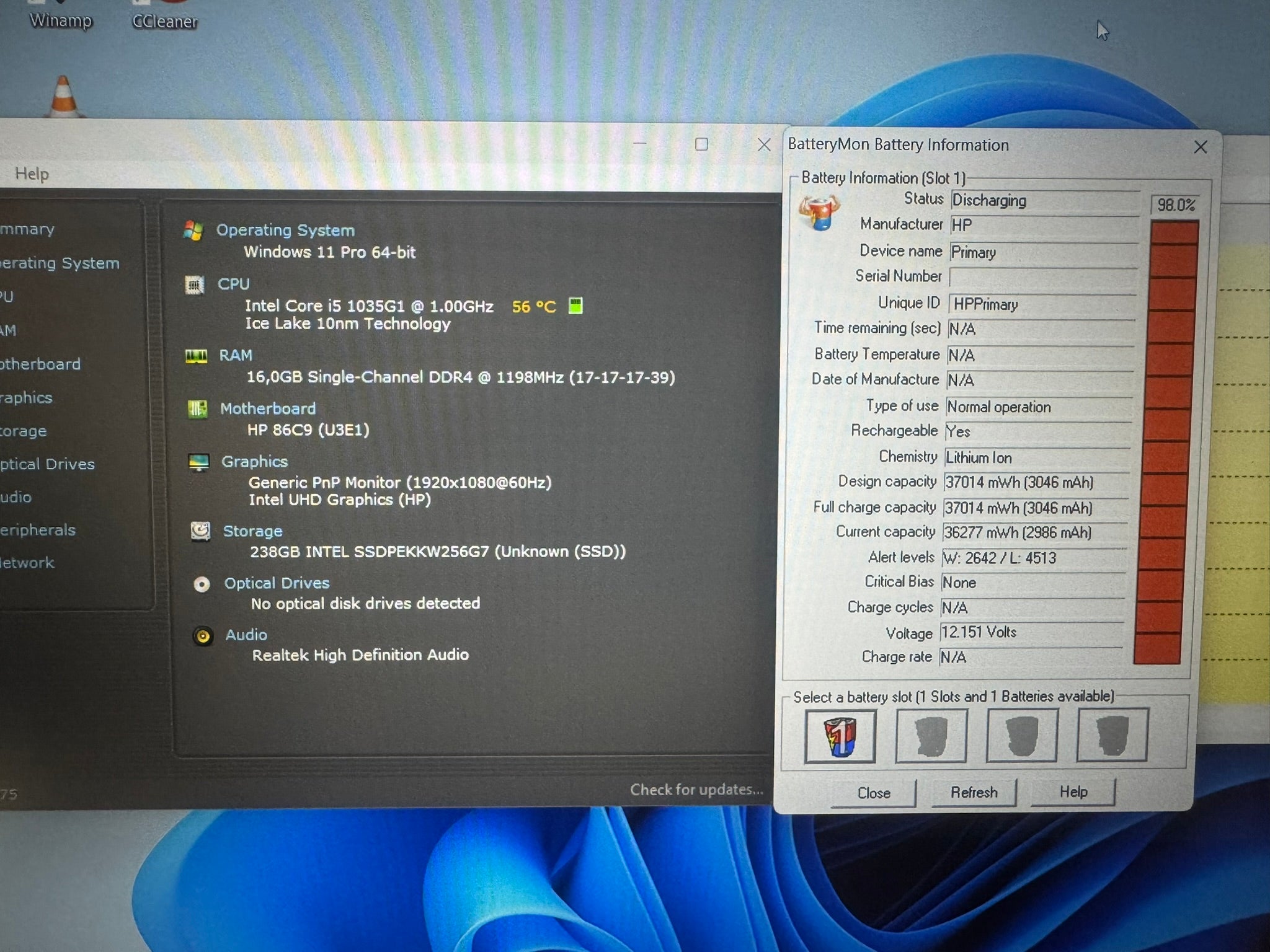Click the Windows 11 Pro 64-bit text
Screen dimensions: 1270x952
[329, 252]
